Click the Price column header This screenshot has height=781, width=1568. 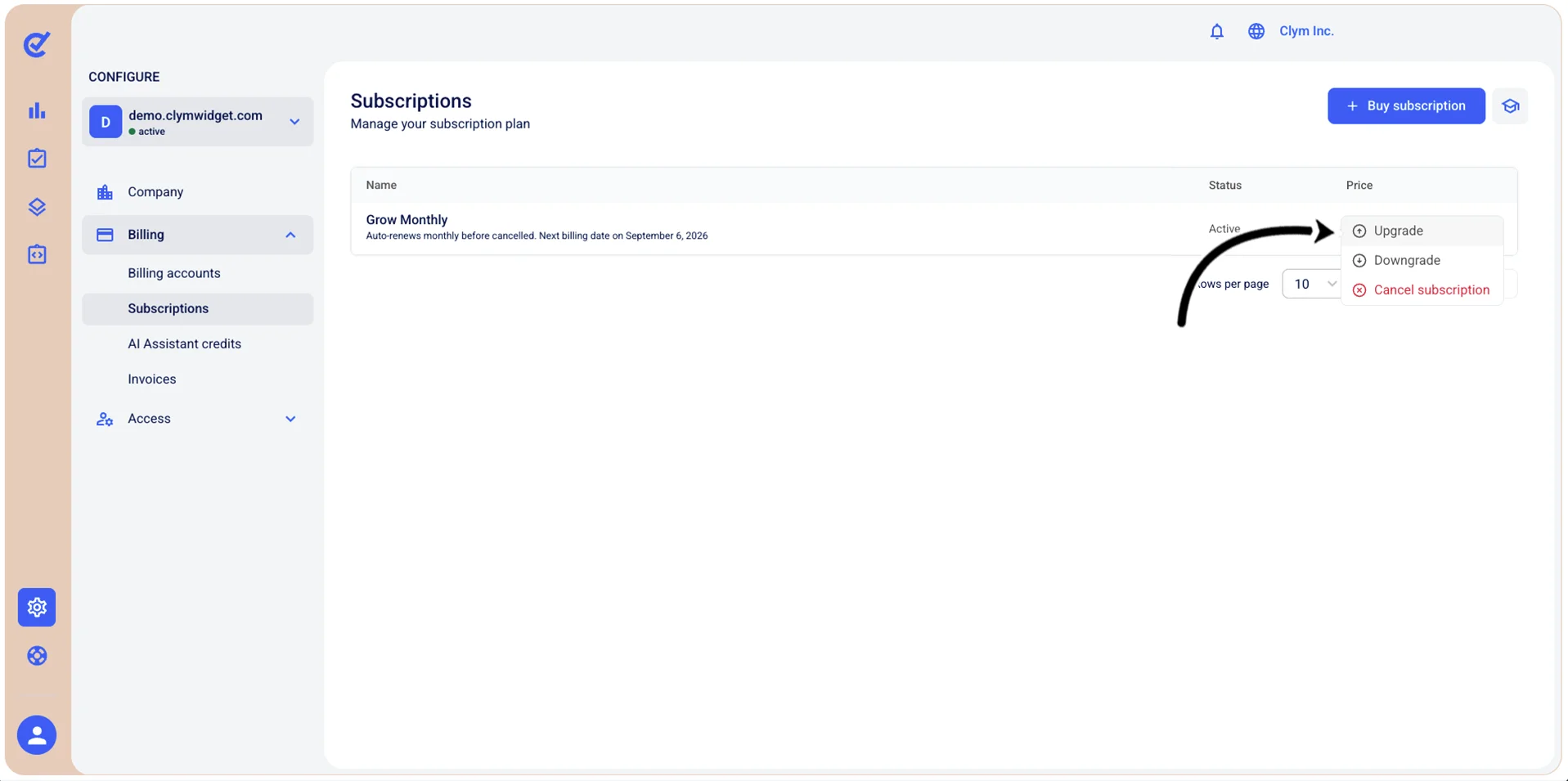click(1359, 185)
